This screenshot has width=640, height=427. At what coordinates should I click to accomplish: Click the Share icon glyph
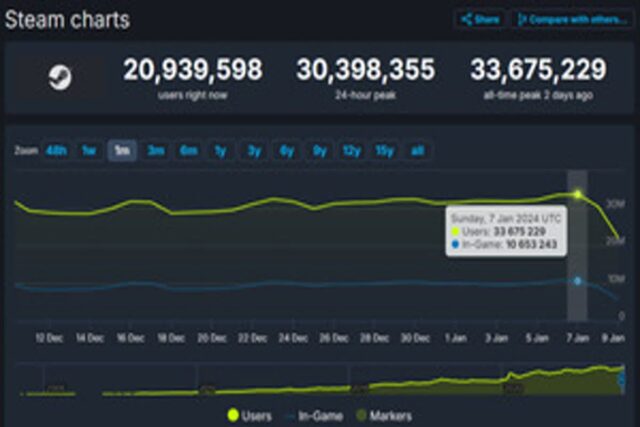click(467, 20)
